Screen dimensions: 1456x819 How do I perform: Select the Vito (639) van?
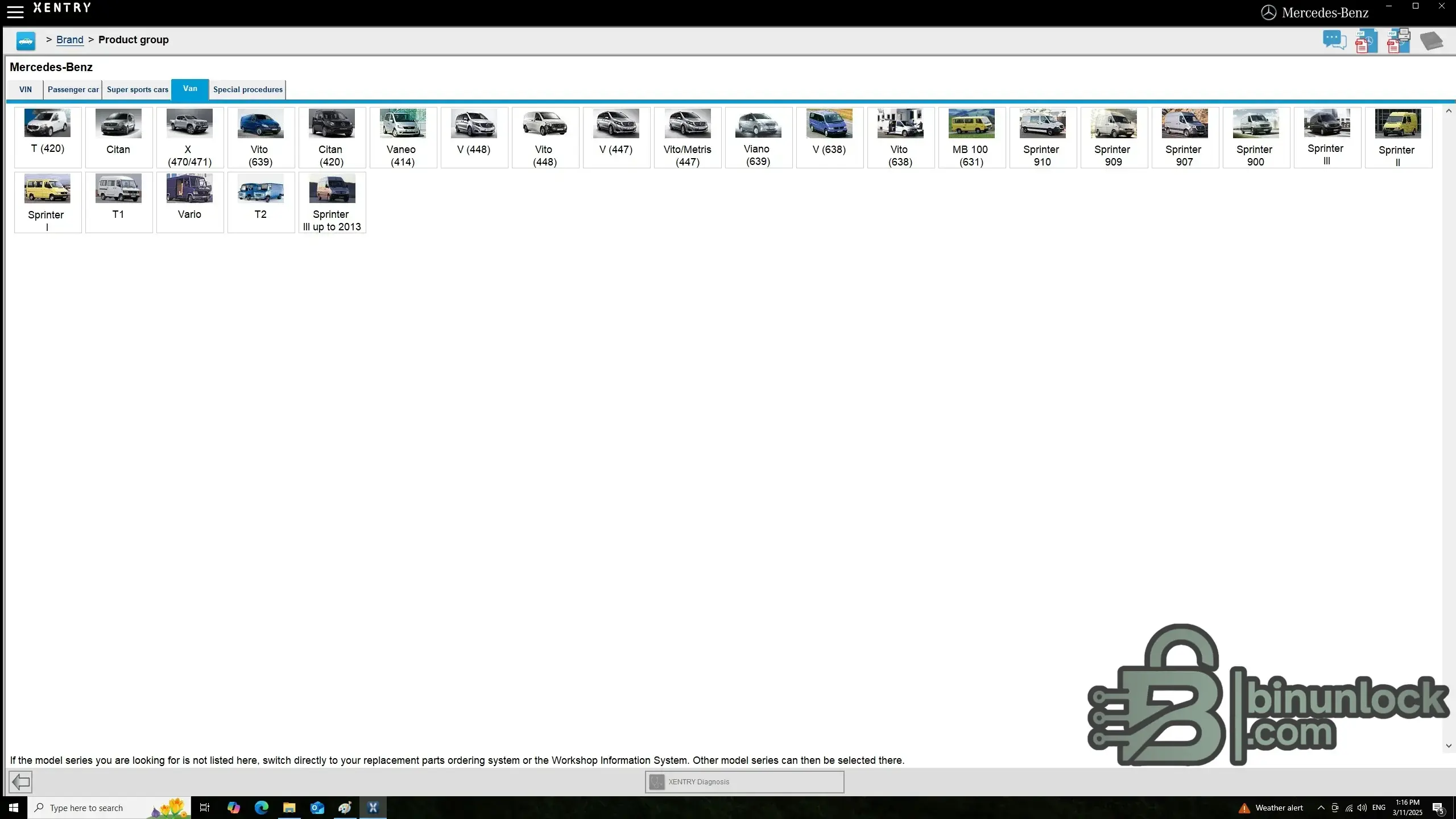coord(261,138)
